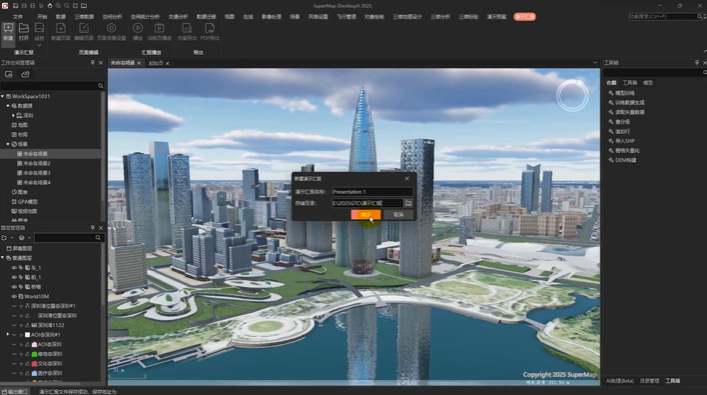The image size is (707, 395).
Task: Click the first view icon in workspace manager toolbar
Action: (9, 74)
